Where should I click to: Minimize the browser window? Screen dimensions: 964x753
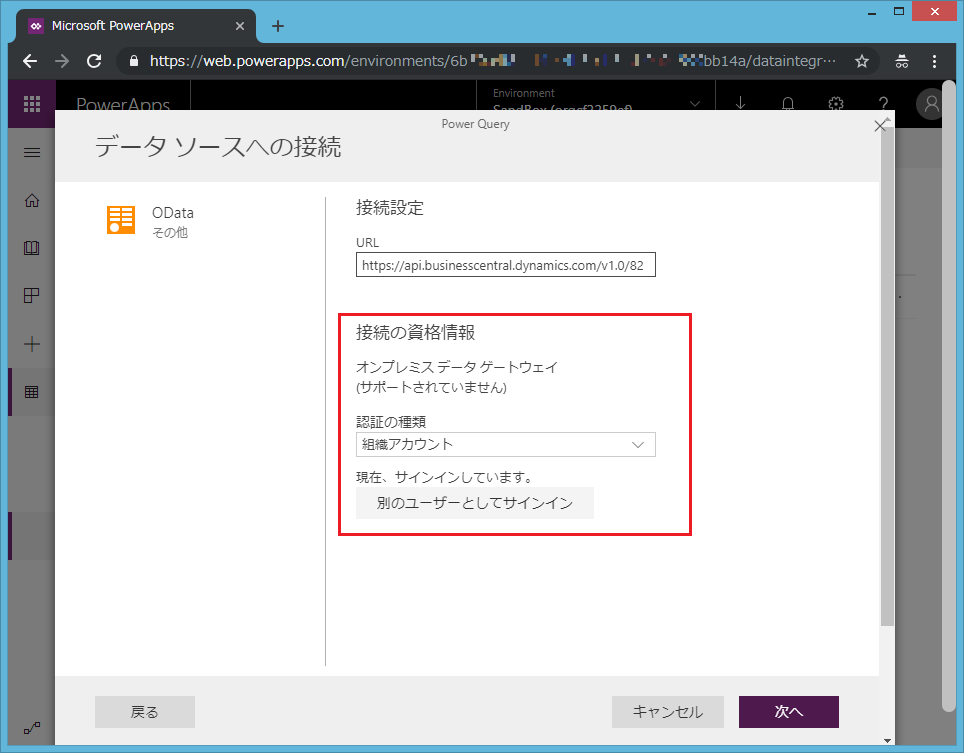pyautogui.click(x=872, y=12)
